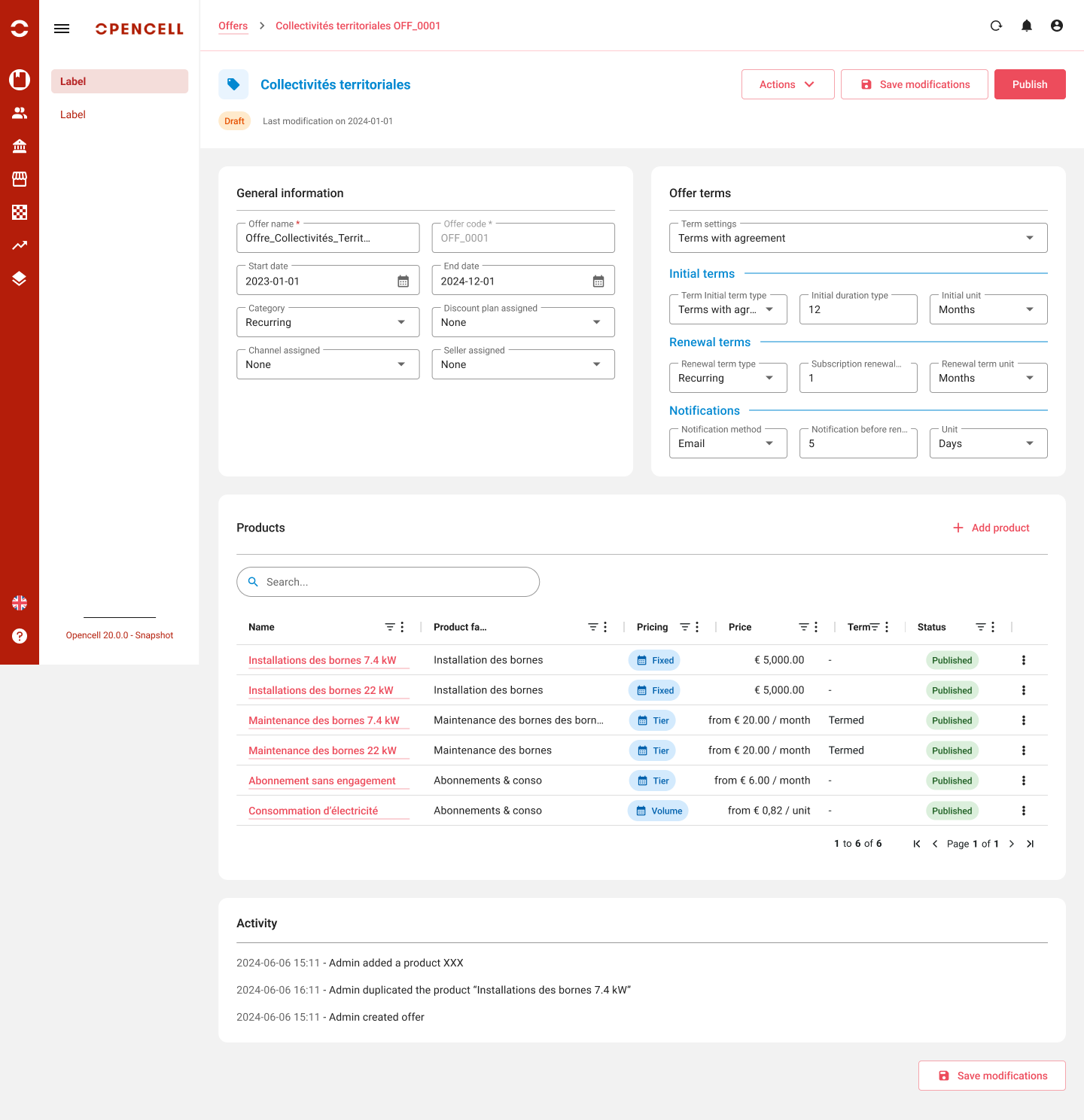Open the Renewal term type dropdown
The width and height of the screenshot is (1084, 1120).
[728, 378]
